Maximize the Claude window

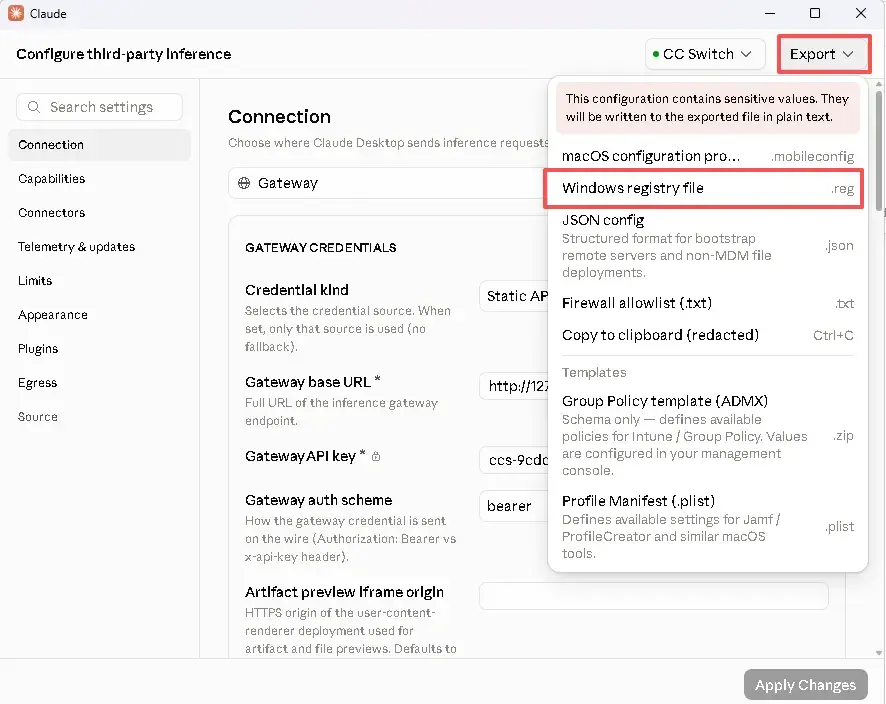[x=815, y=13]
